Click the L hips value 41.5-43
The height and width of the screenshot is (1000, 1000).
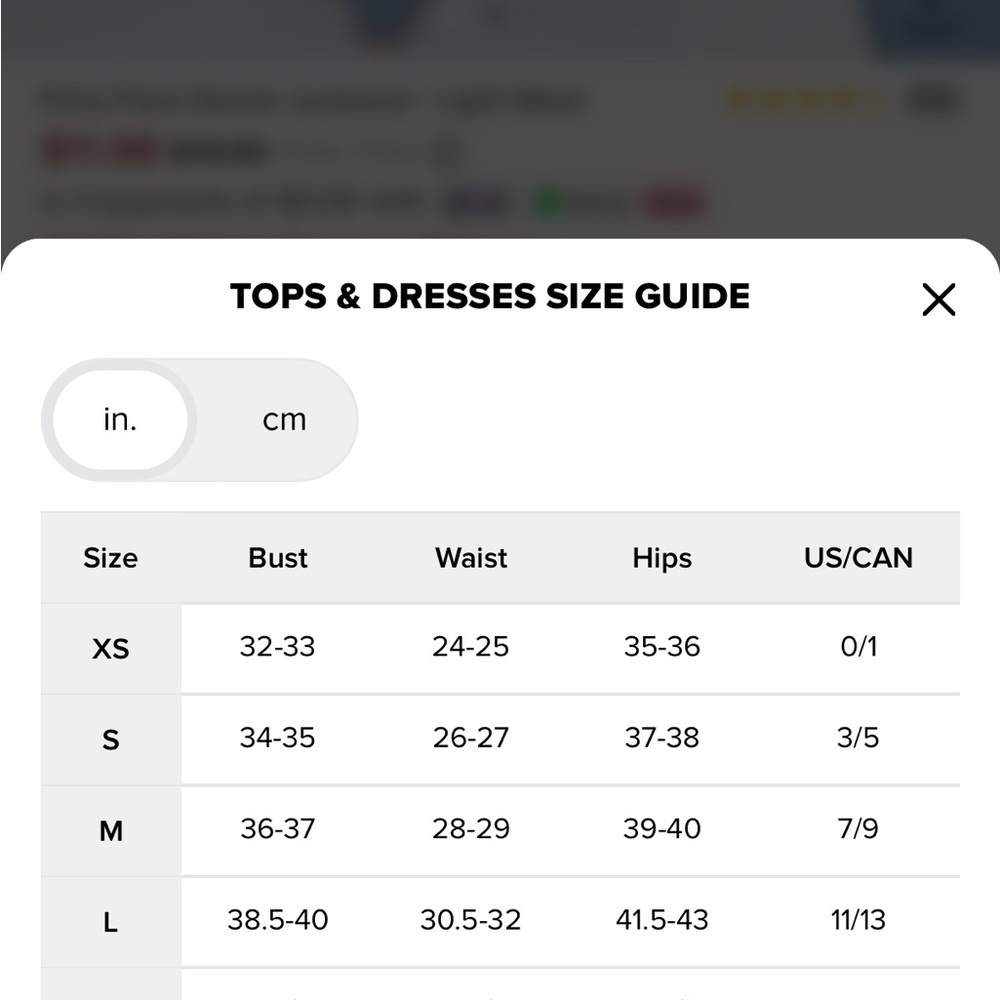point(662,920)
